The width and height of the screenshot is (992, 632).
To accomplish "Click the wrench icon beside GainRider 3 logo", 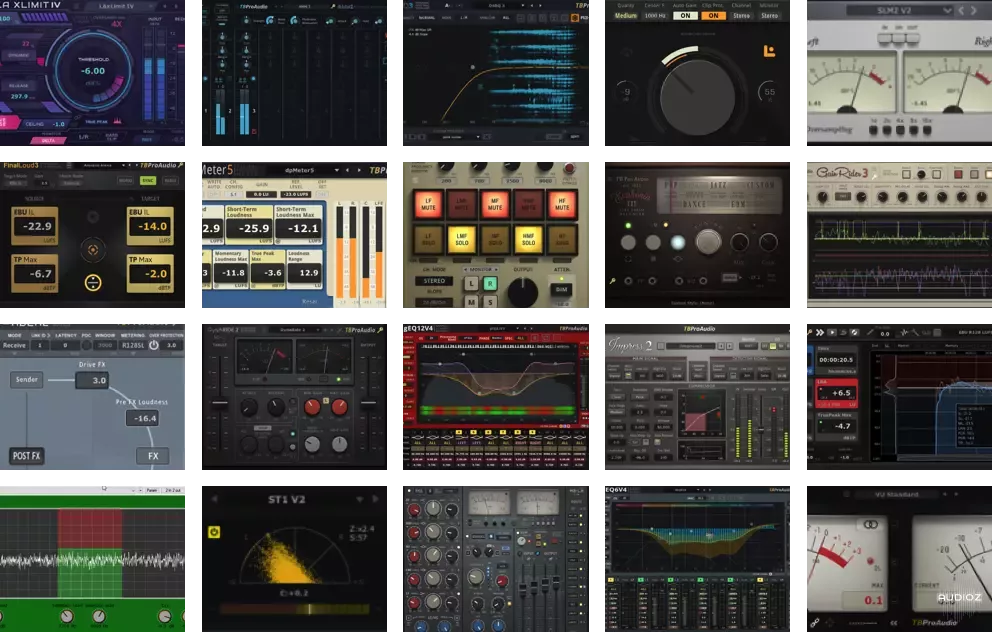I will coord(876,177).
